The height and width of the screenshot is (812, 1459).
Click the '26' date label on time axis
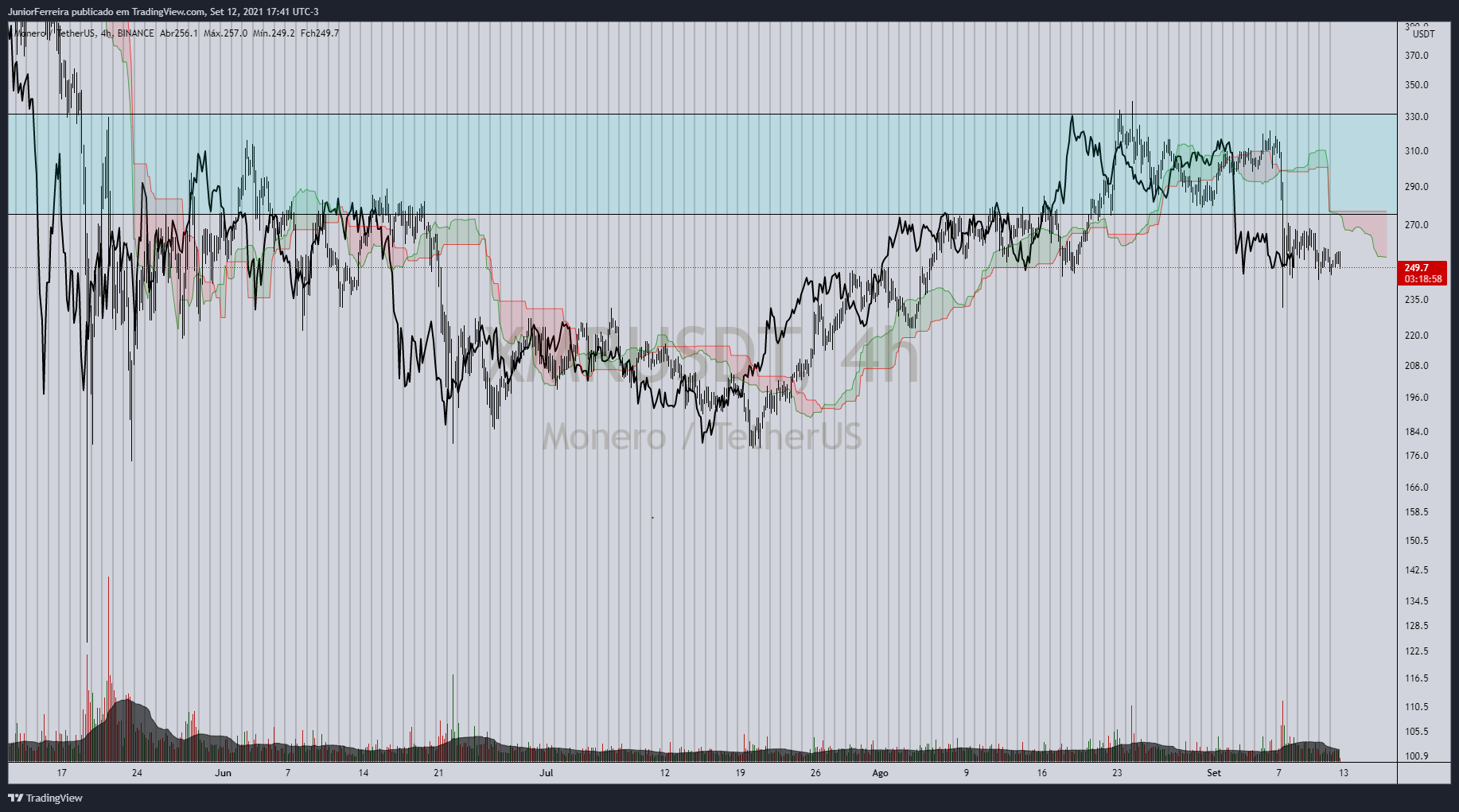click(815, 773)
